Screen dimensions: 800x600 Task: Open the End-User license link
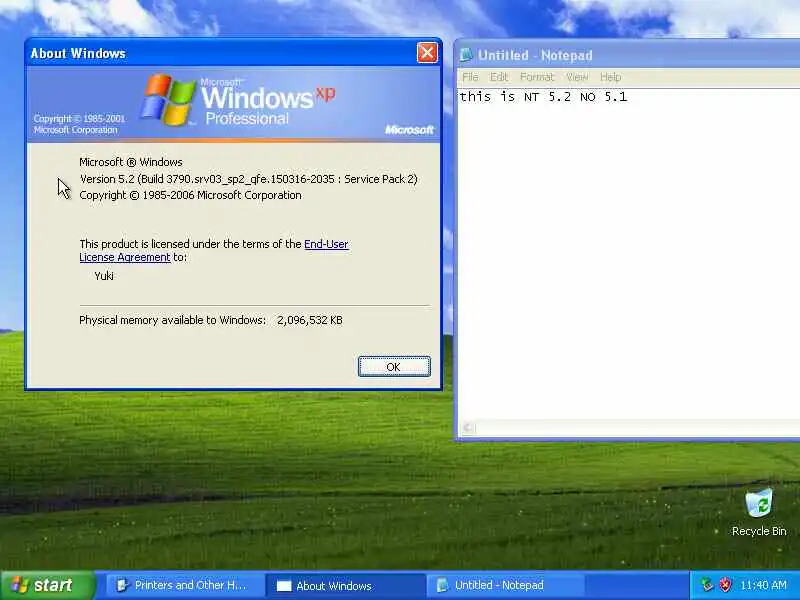(x=326, y=244)
